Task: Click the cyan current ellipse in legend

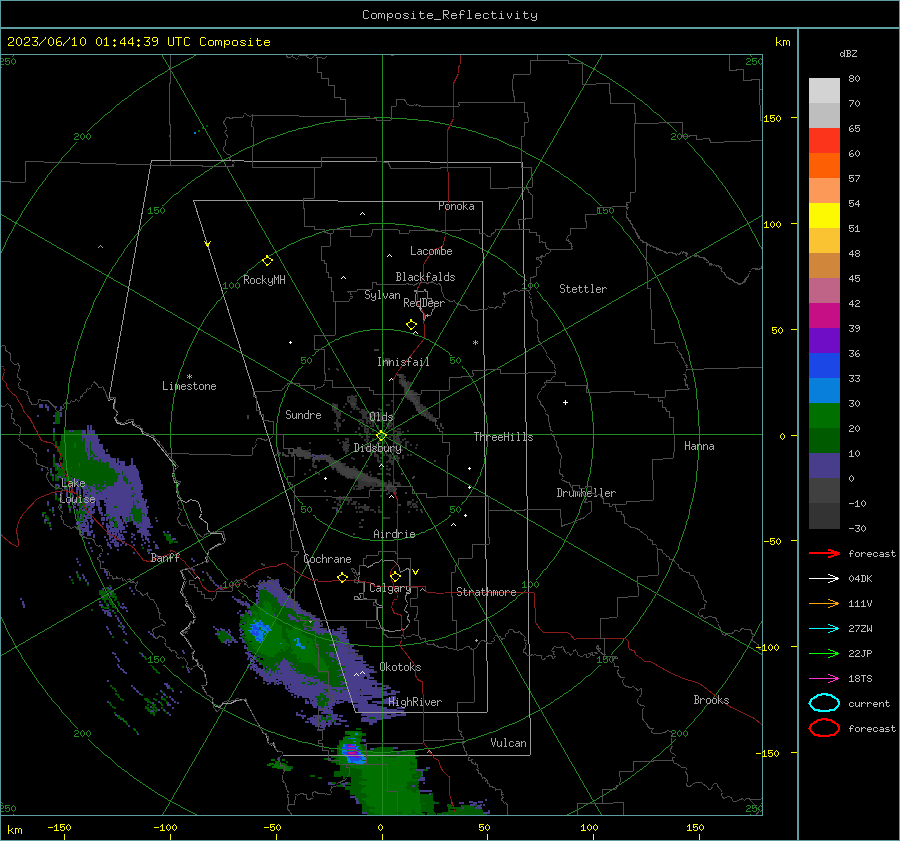Action: coord(824,703)
